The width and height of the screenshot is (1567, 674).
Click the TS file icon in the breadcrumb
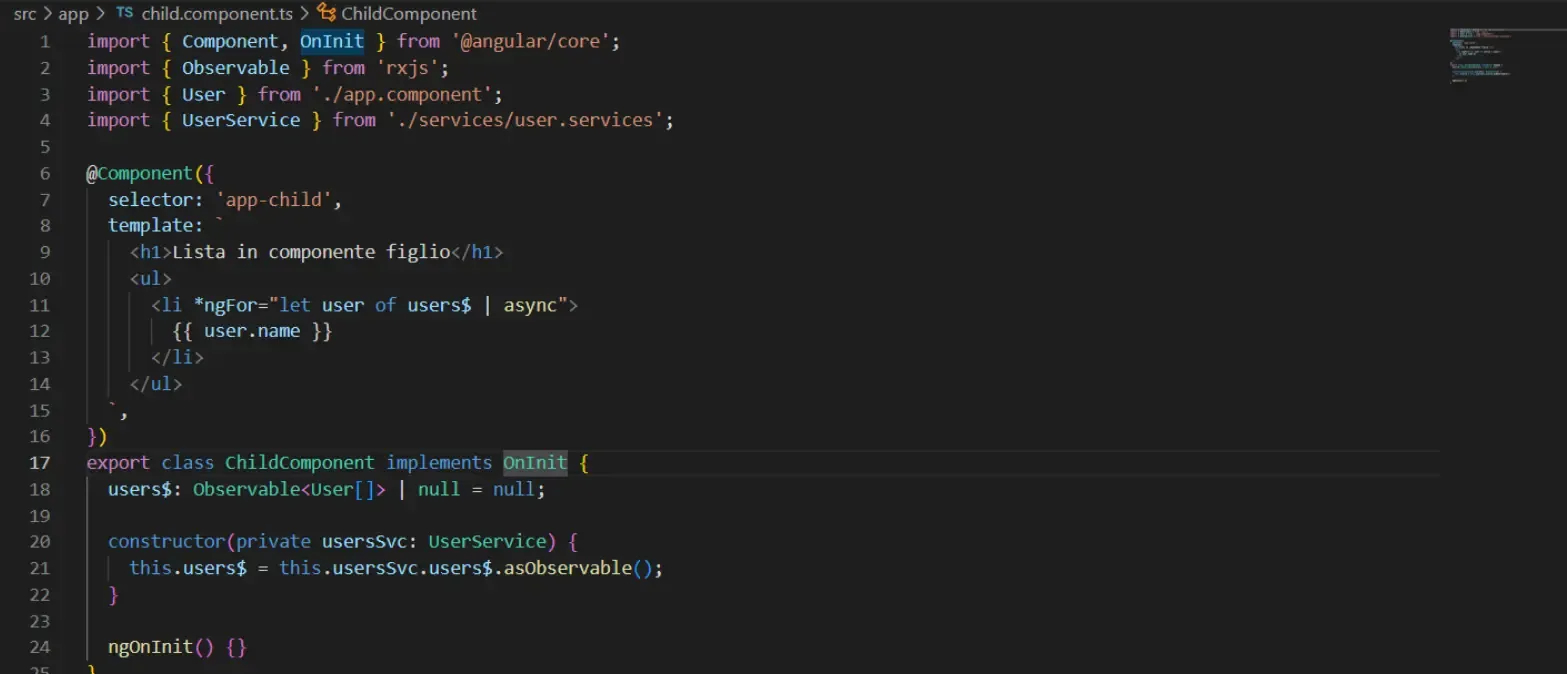click(124, 14)
